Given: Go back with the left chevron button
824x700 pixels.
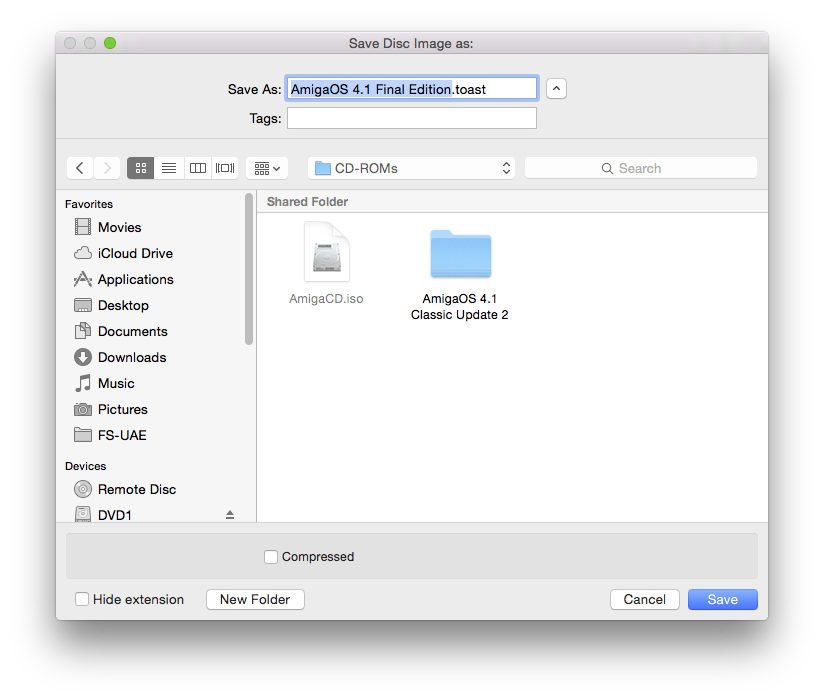Looking at the screenshot, I should click(x=80, y=168).
